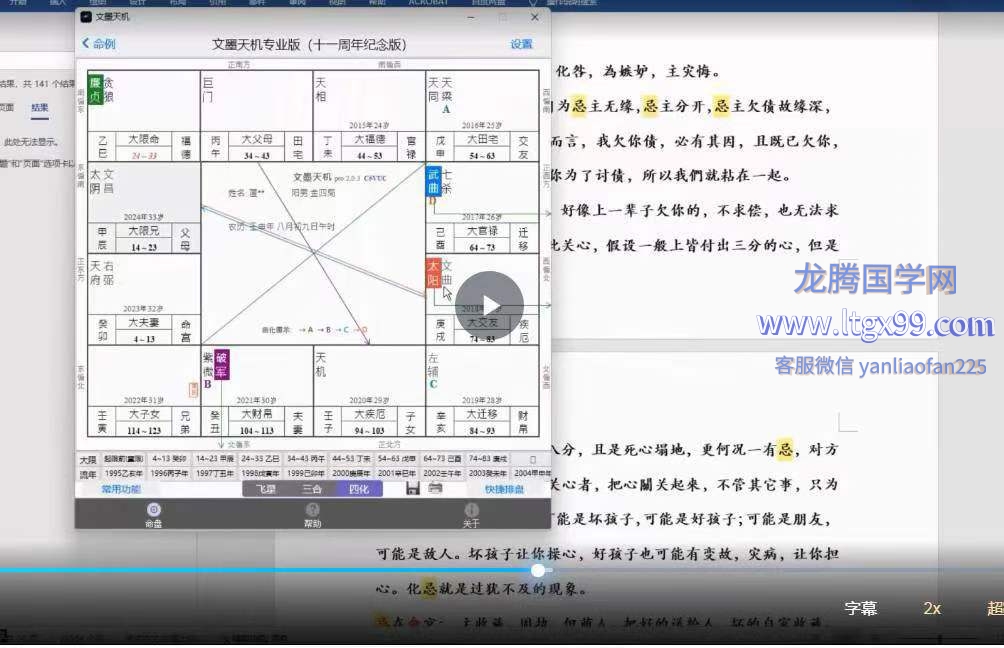Click the 天机 star in the bottom palace
The height and width of the screenshot is (648, 1004).
click(x=321, y=364)
